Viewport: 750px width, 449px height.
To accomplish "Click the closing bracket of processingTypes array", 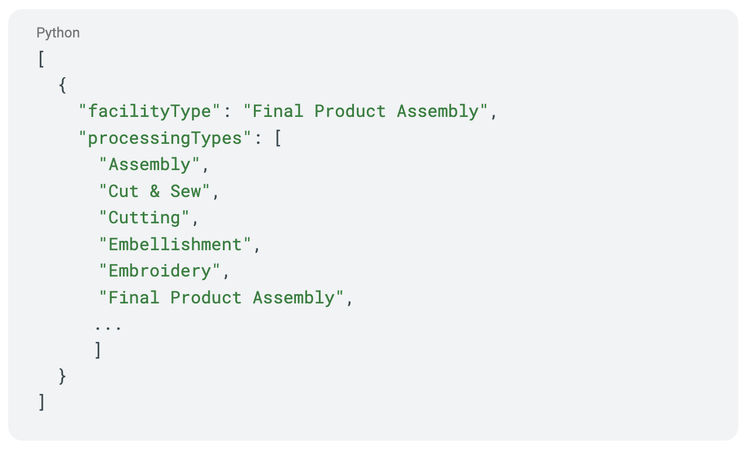I will point(98,350).
